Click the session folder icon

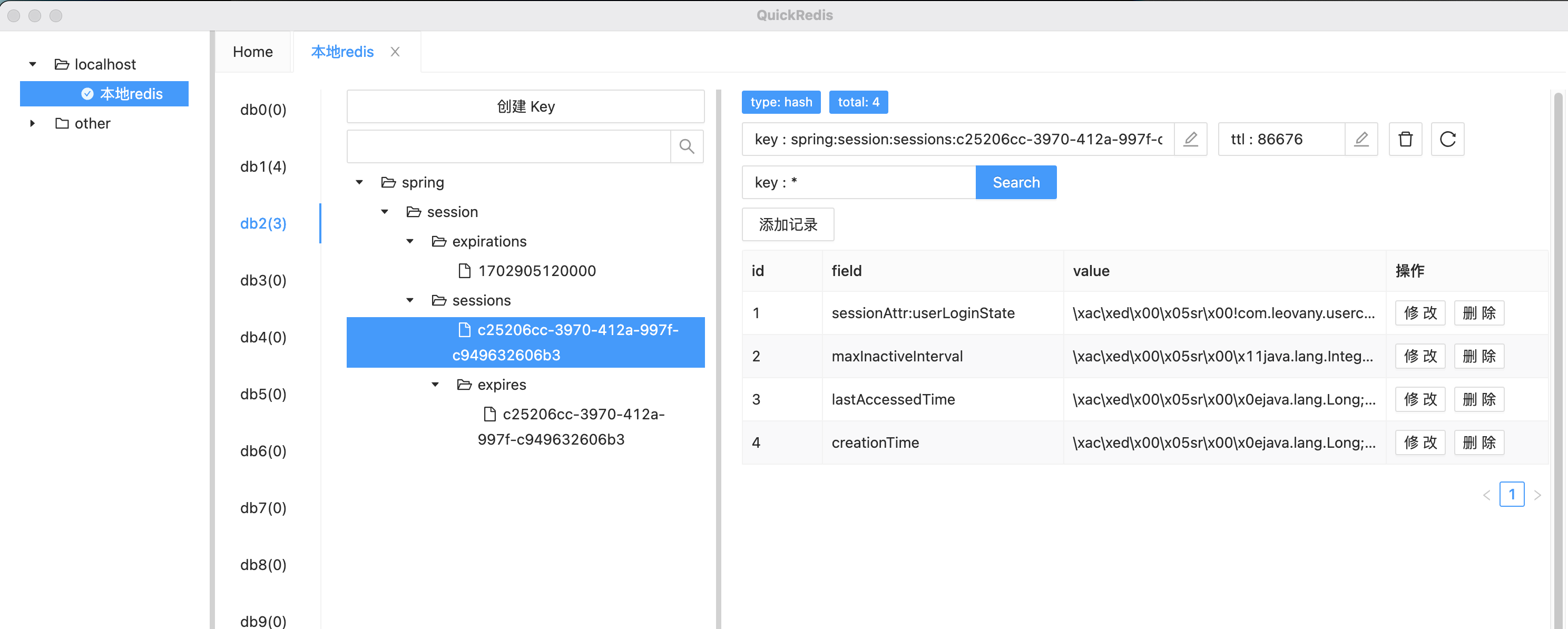tap(414, 212)
